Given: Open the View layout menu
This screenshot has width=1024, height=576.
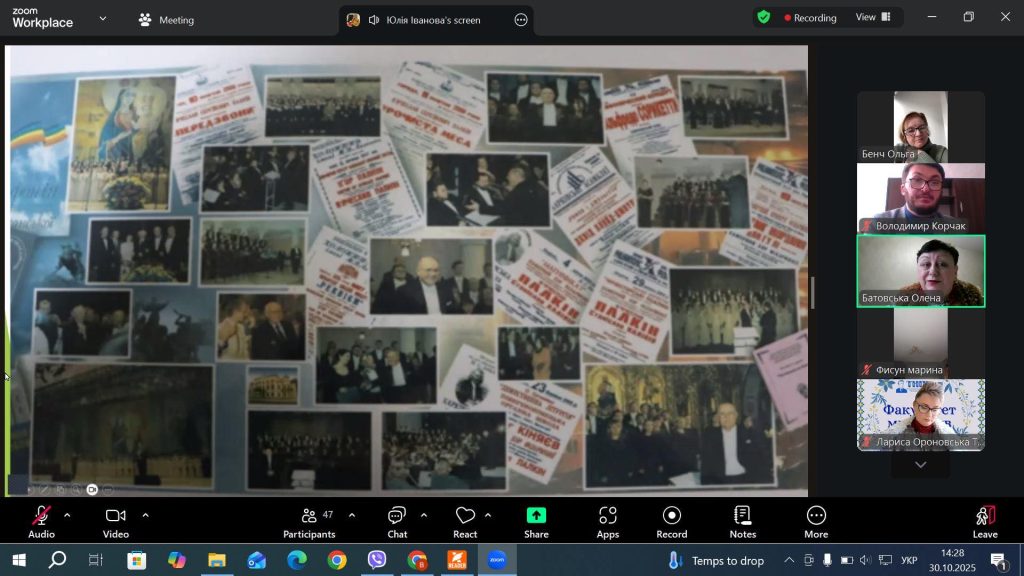Looking at the screenshot, I should click(x=873, y=17).
